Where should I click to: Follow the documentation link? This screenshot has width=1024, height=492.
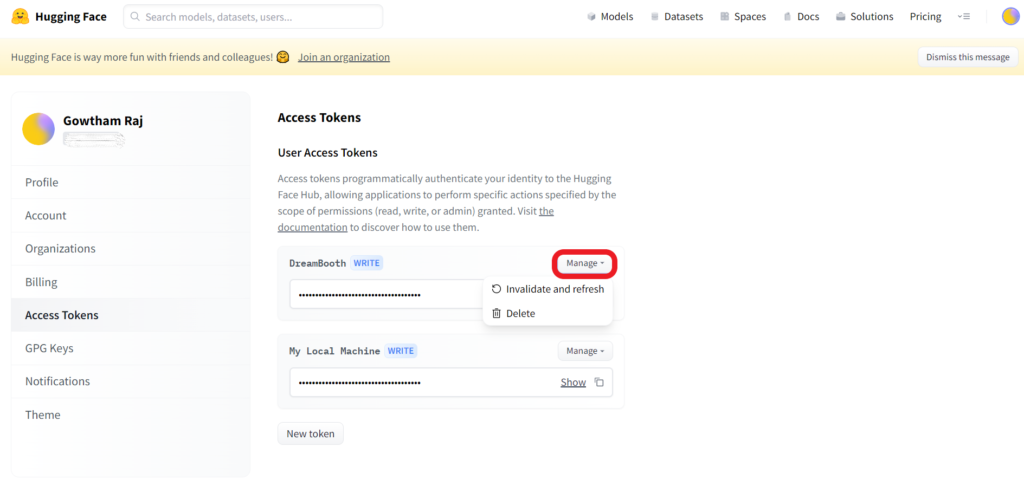(x=313, y=227)
